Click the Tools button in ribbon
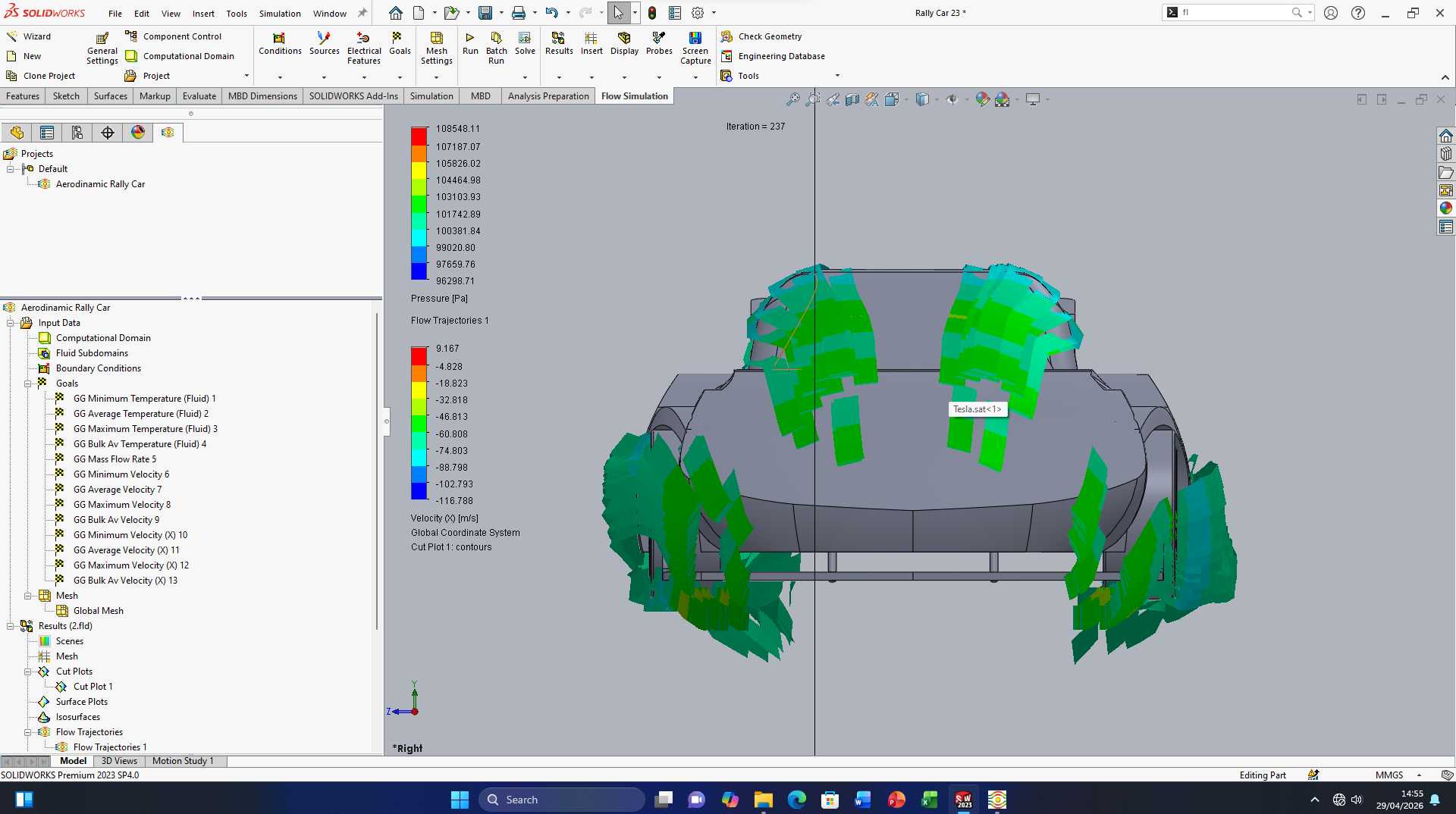The image size is (1456, 814). (x=740, y=76)
